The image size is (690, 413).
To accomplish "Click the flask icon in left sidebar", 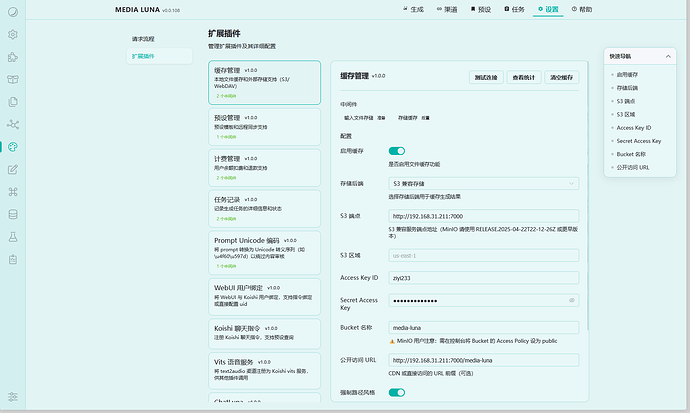I will point(13,236).
